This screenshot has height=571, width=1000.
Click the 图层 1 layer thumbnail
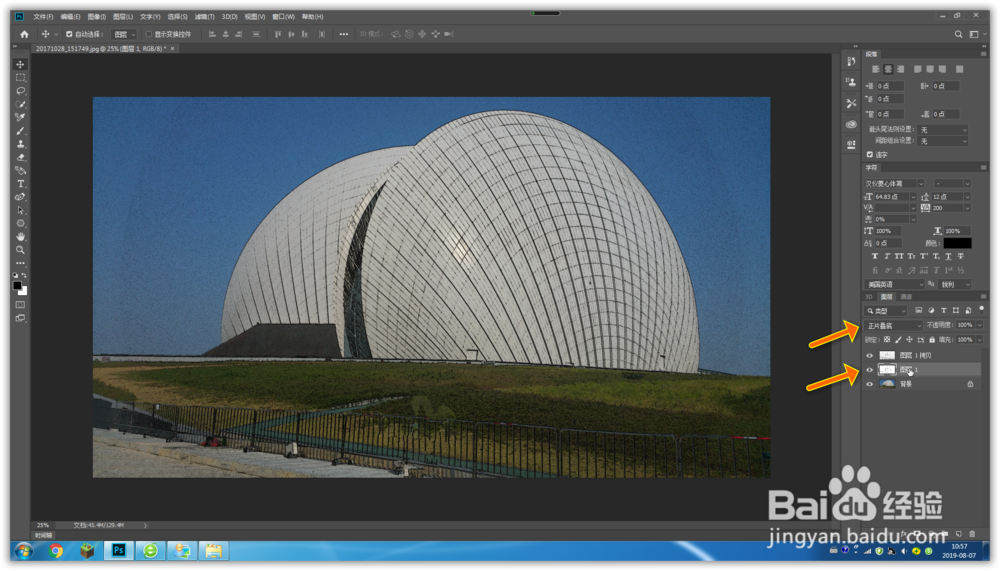887,369
